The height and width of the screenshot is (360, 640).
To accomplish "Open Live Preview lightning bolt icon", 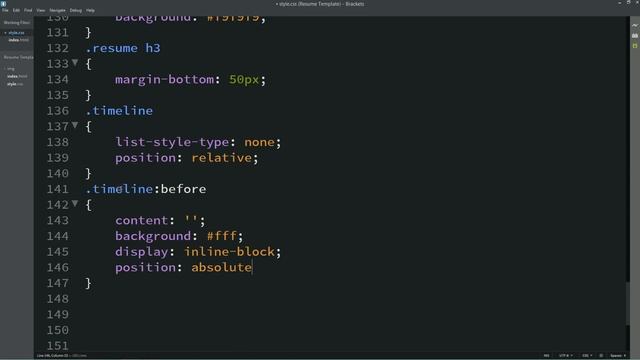I will click(x=635, y=25).
